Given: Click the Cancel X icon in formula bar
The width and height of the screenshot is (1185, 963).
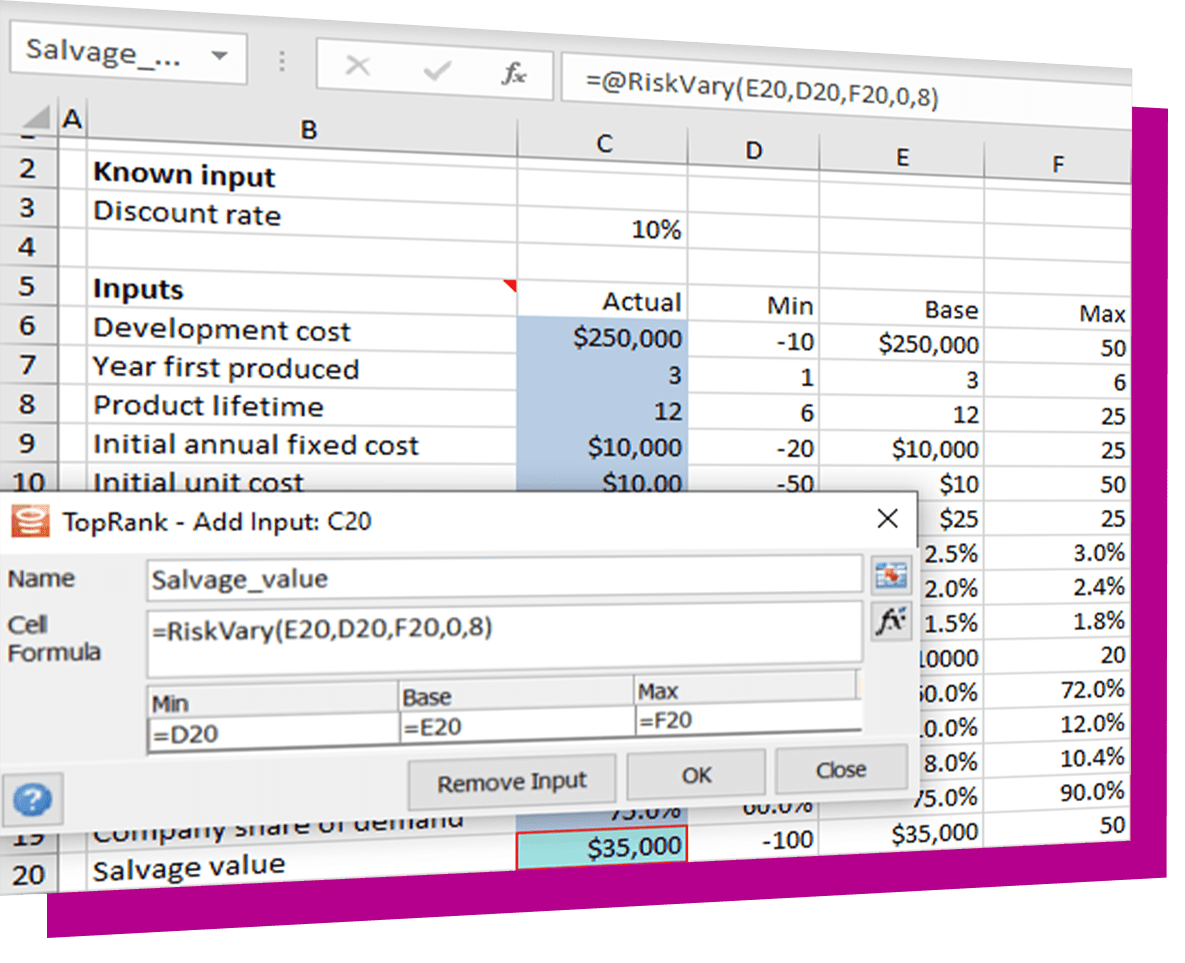Looking at the screenshot, I should [x=357, y=67].
